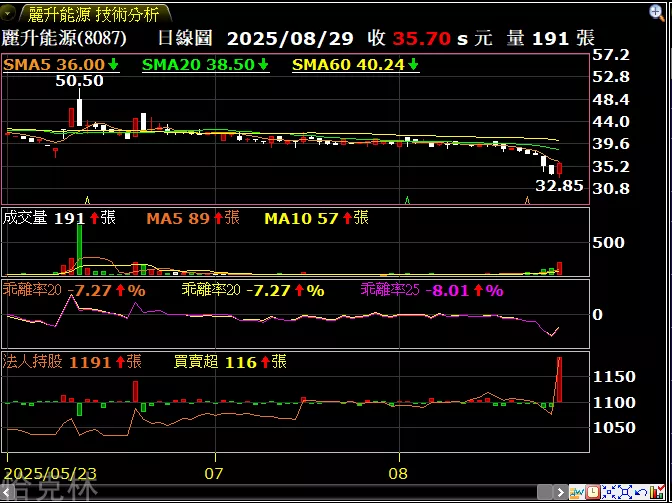Viewport: 672px width, 503px height.
Task: Click the green triangle marker near 08
Action: (x=408, y=200)
